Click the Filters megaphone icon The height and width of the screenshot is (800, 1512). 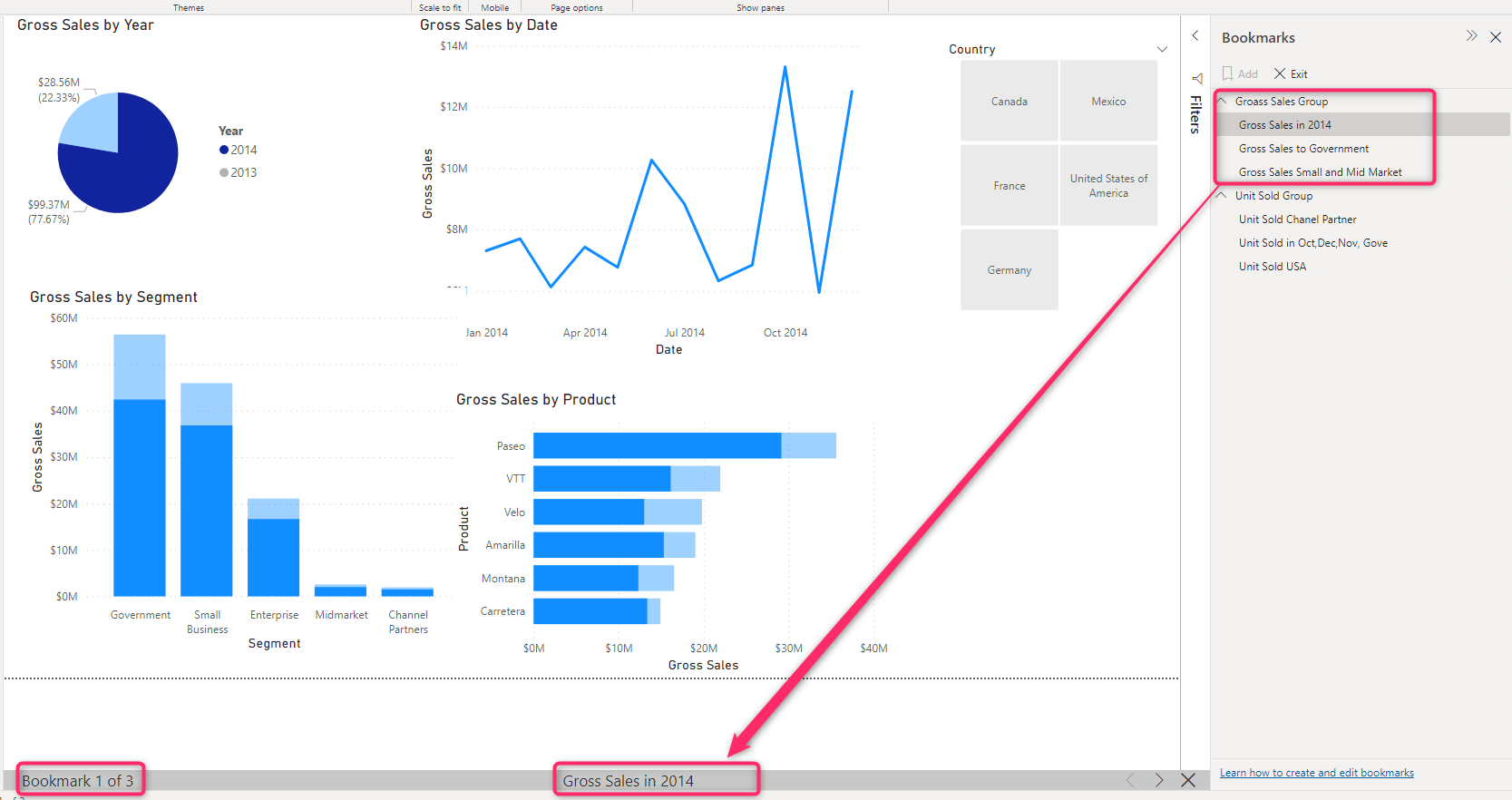click(x=1196, y=79)
